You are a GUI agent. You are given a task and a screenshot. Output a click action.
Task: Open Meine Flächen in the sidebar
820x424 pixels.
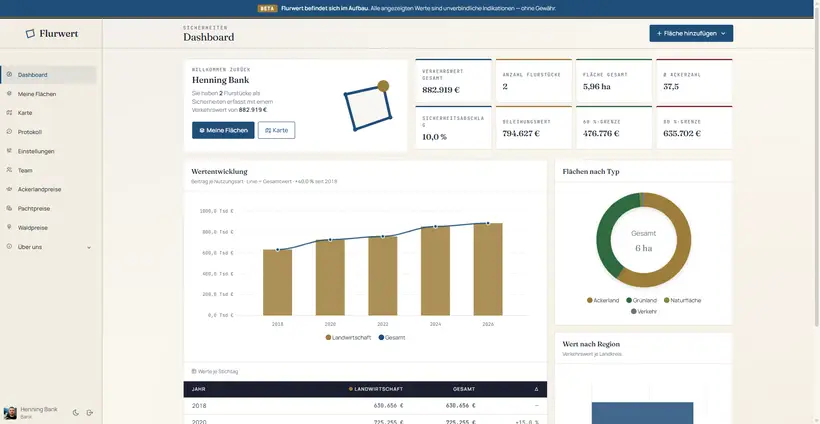(49, 94)
